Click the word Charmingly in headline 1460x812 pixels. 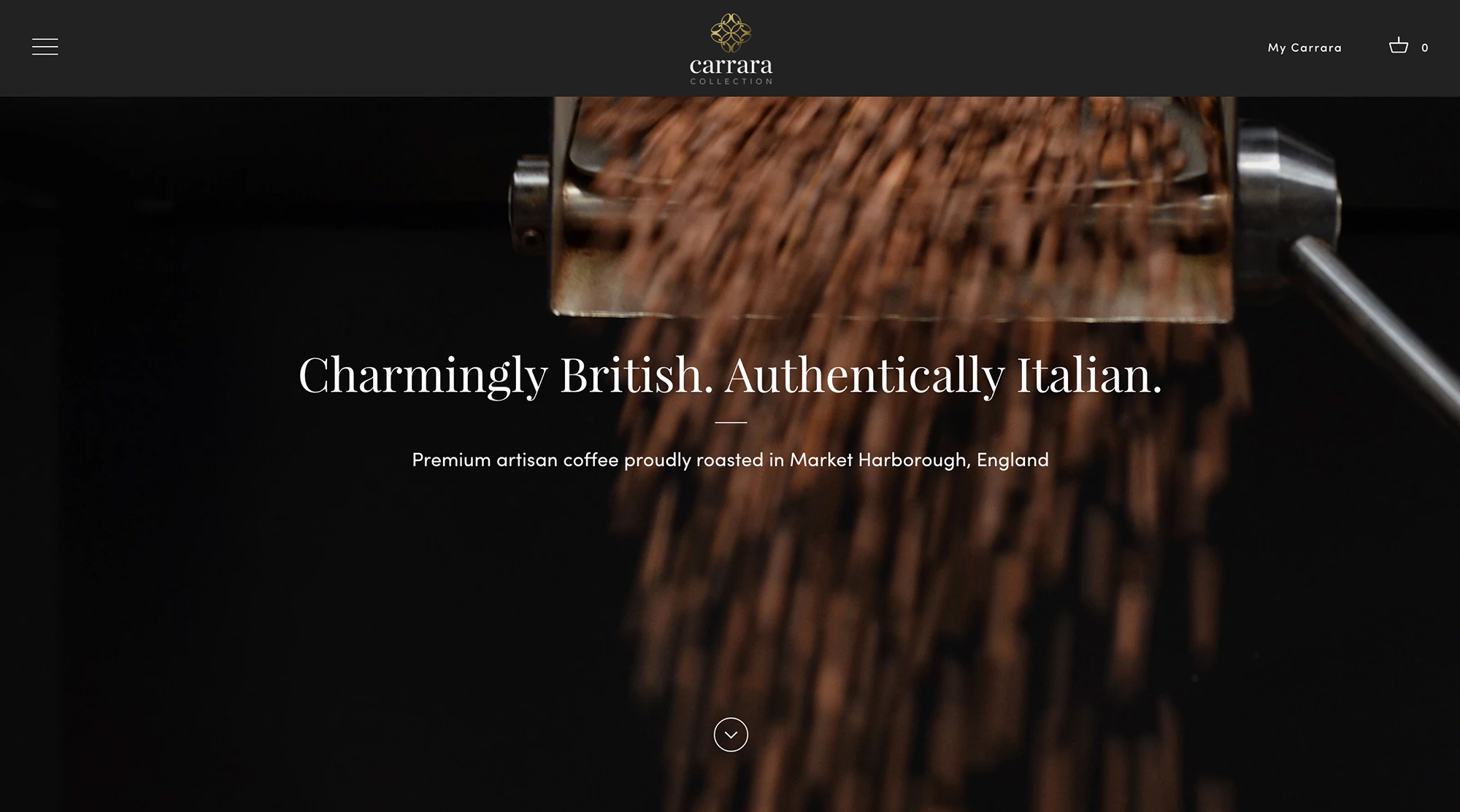(x=423, y=376)
